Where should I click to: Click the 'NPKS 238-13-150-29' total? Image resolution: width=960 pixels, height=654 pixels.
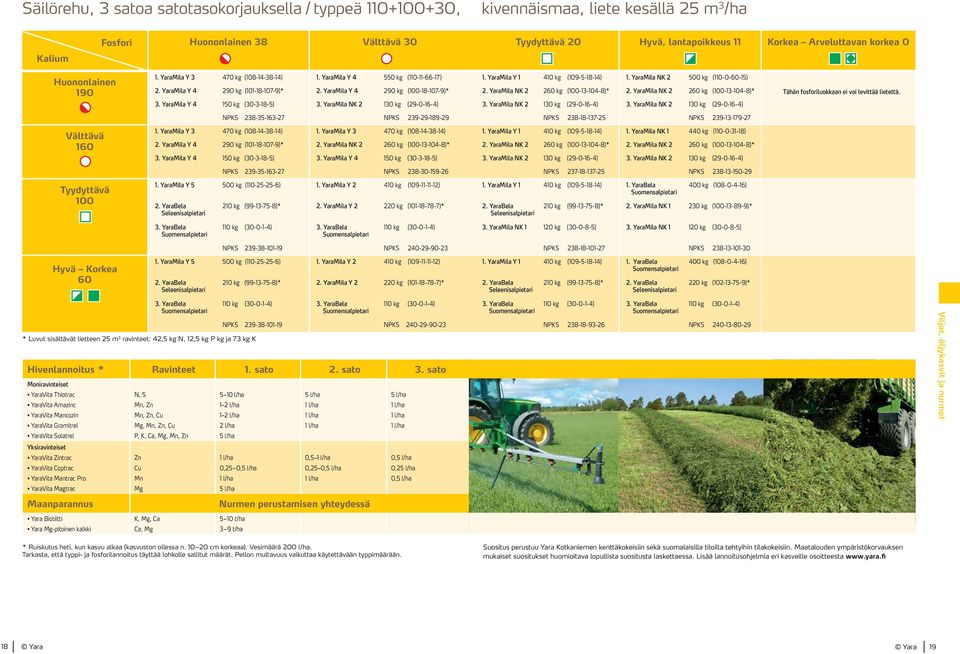coord(720,172)
